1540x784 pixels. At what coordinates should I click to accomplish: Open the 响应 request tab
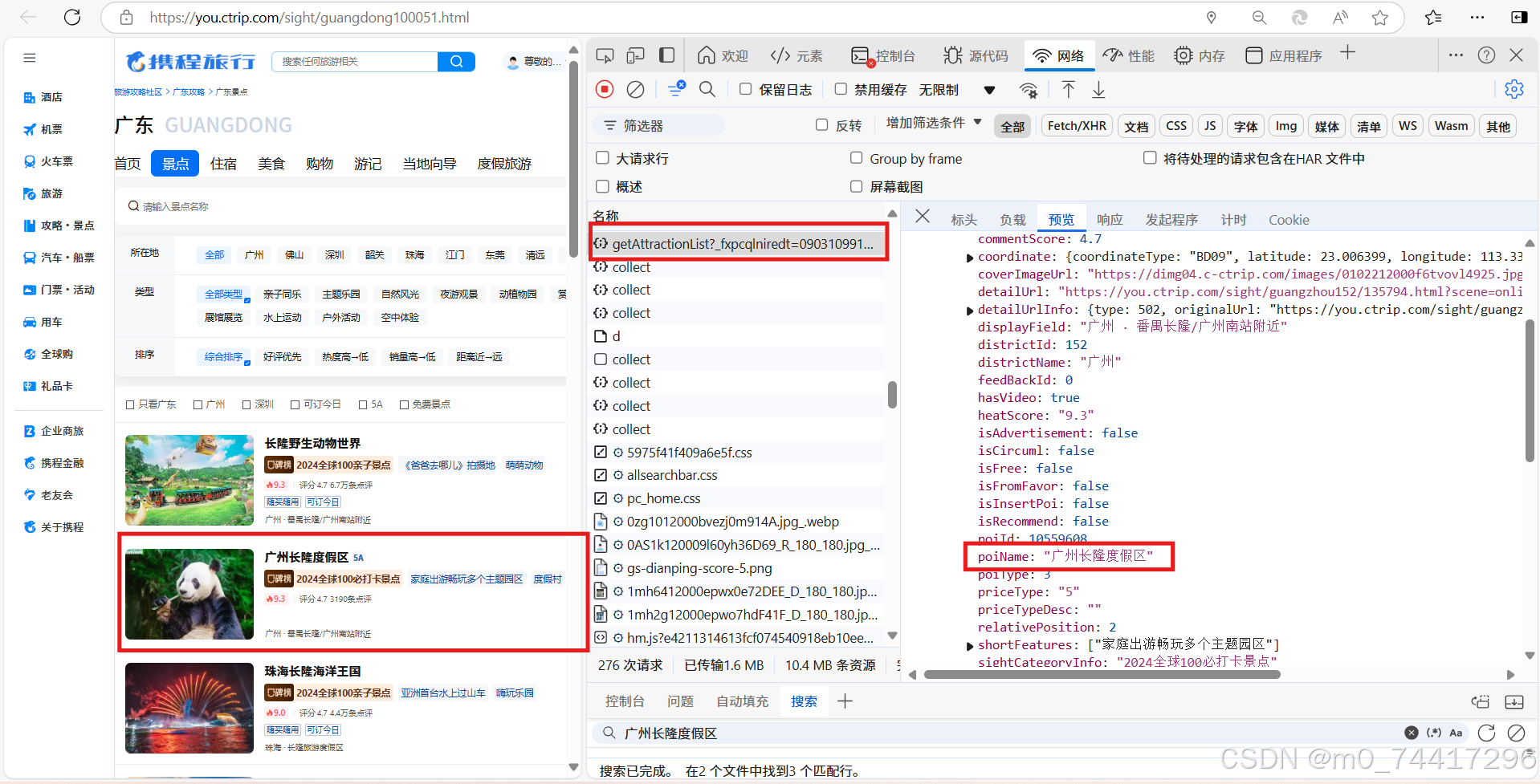[x=1110, y=220]
